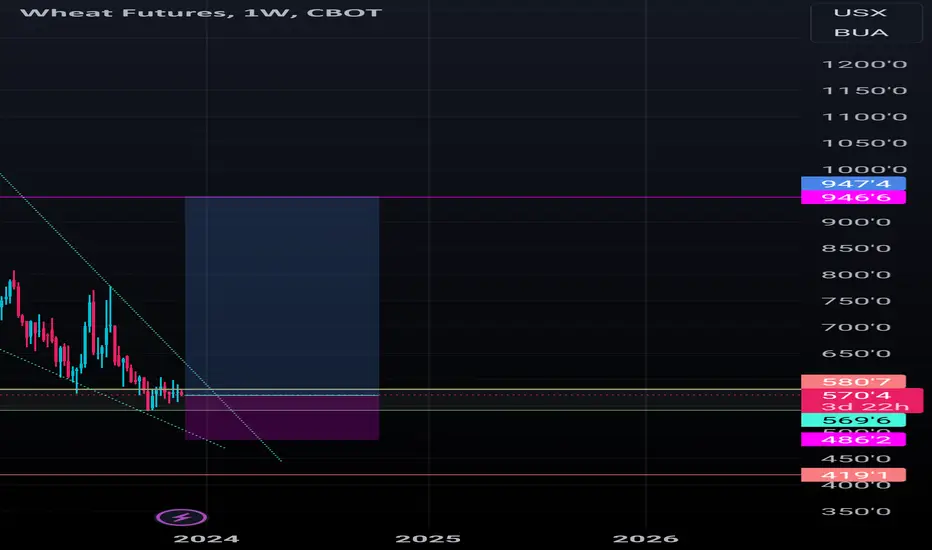Click the 946'6 magenta price label
The image size is (932, 550).
tap(853, 197)
